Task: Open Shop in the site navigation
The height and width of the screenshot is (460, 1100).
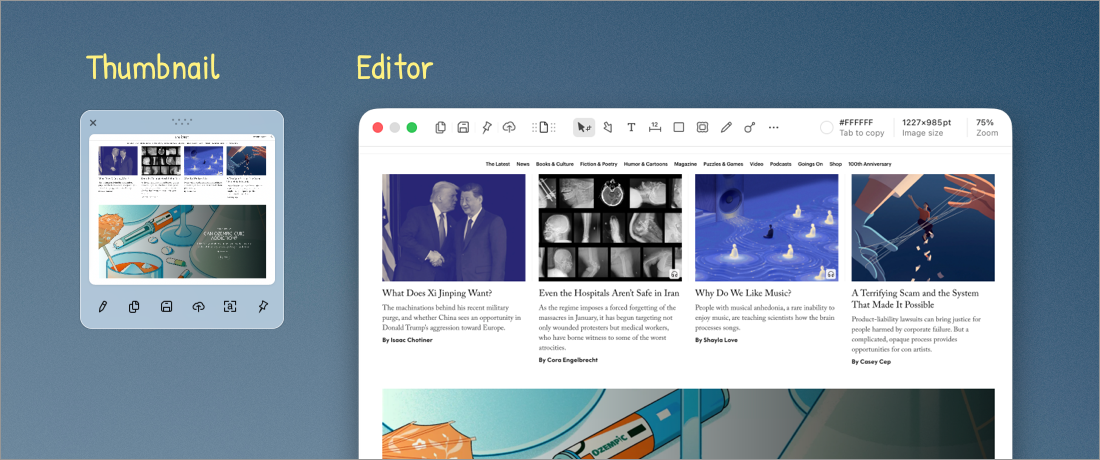Action: tap(836, 164)
